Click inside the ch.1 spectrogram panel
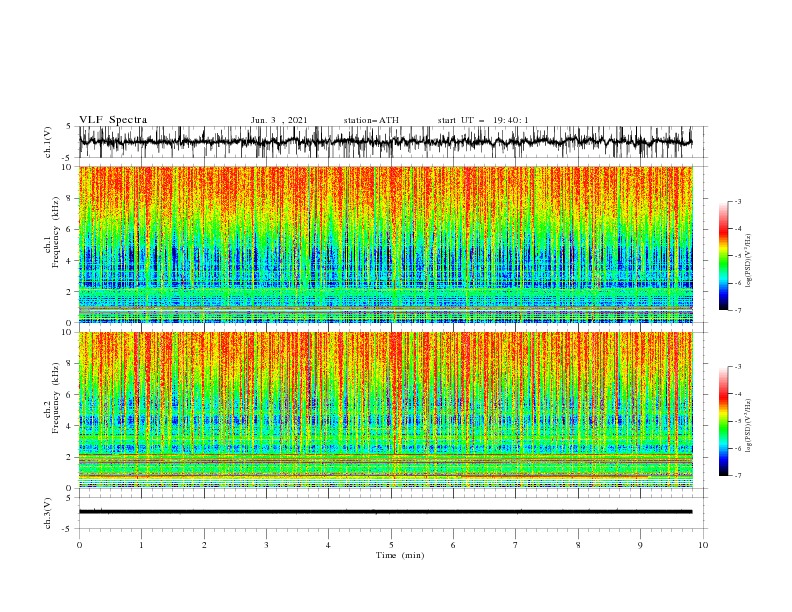 coord(385,244)
